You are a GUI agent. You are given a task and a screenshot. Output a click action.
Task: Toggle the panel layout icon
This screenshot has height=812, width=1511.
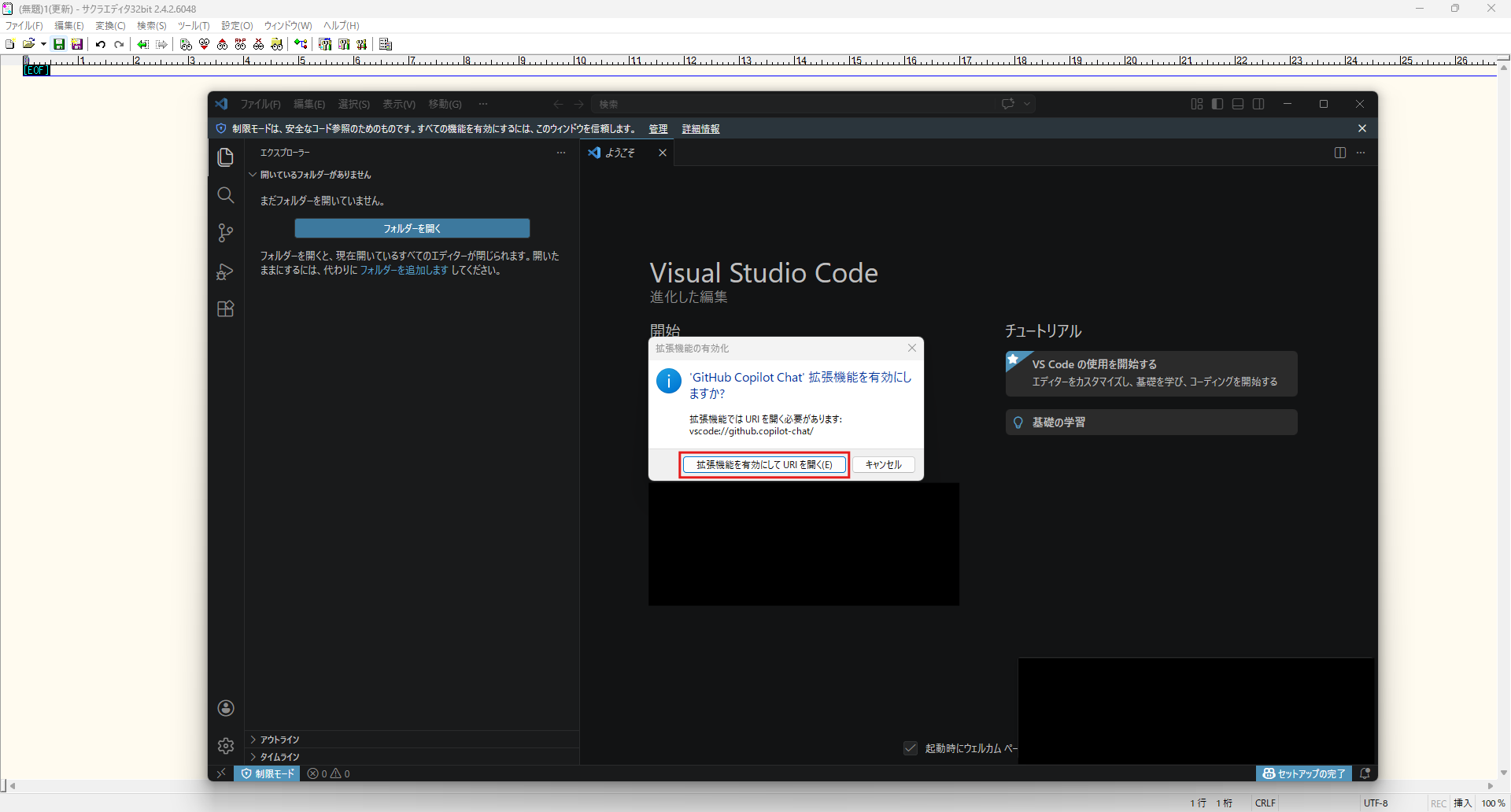pos(1238,104)
